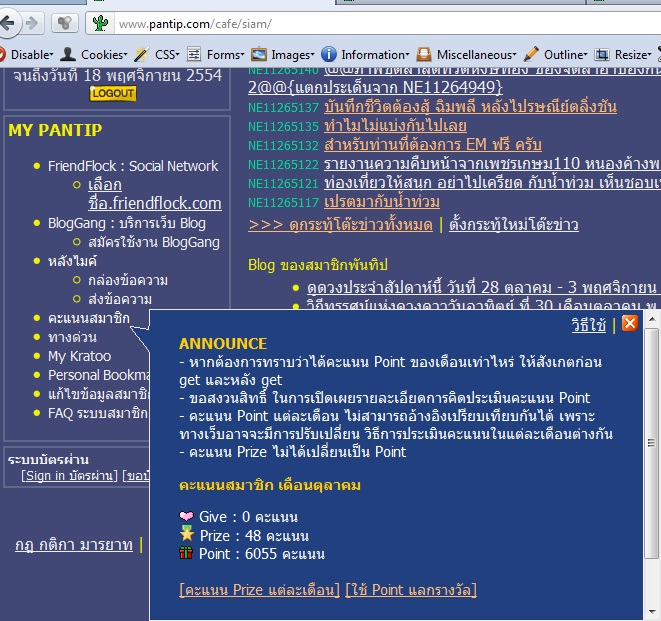Viewport: 661px width, 621px height.
Task: Click the CSS pencil icon
Action: 142,54
